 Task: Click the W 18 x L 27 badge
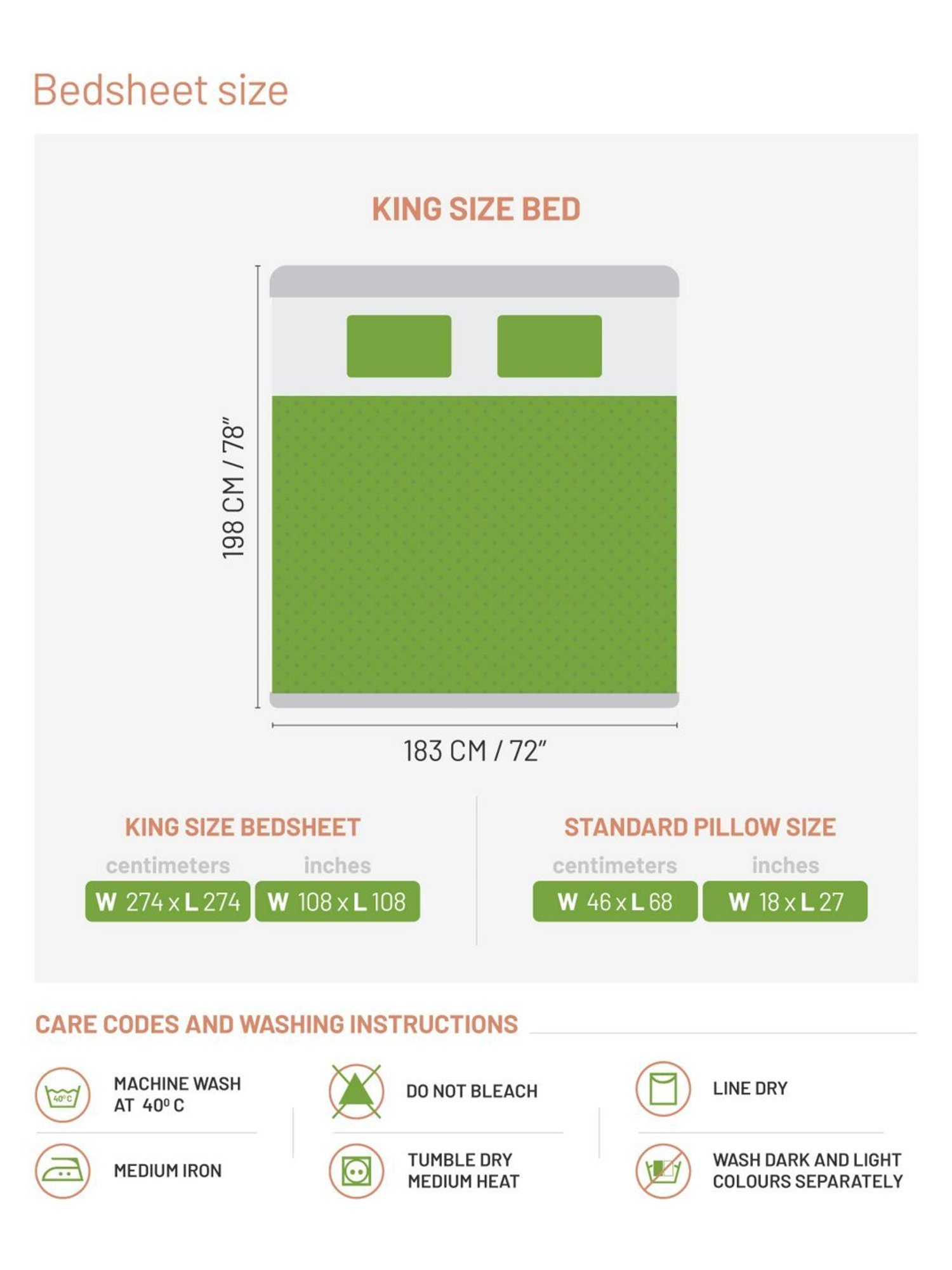(784, 901)
